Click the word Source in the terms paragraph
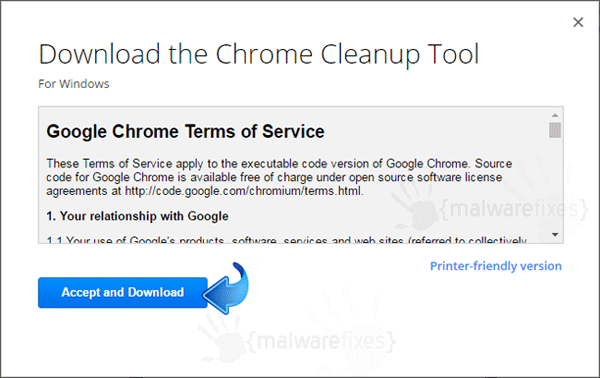Screen dimensions: 600x378 (x=493, y=164)
